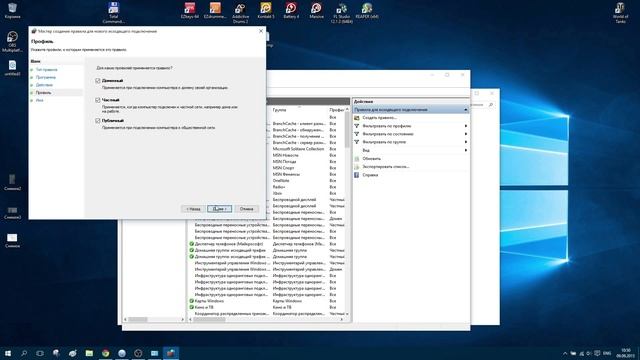640x360 pixels.
Task: Open the Battery 4 desktop shortcut
Action: [291, 11]
